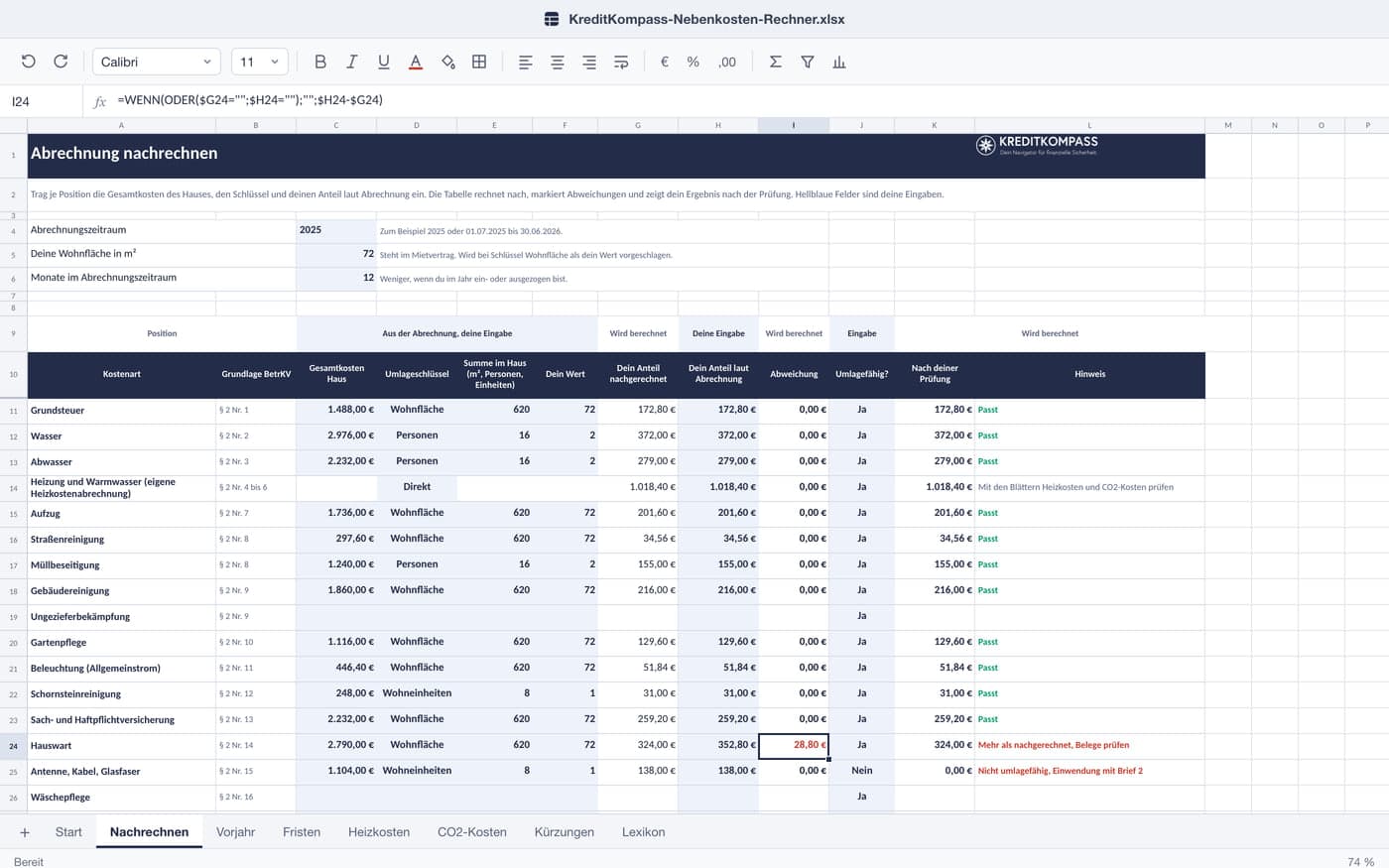The width and height of the screenshot is (1389, 868).
Task: Toggle italic formatting
Action: [351, 62]
